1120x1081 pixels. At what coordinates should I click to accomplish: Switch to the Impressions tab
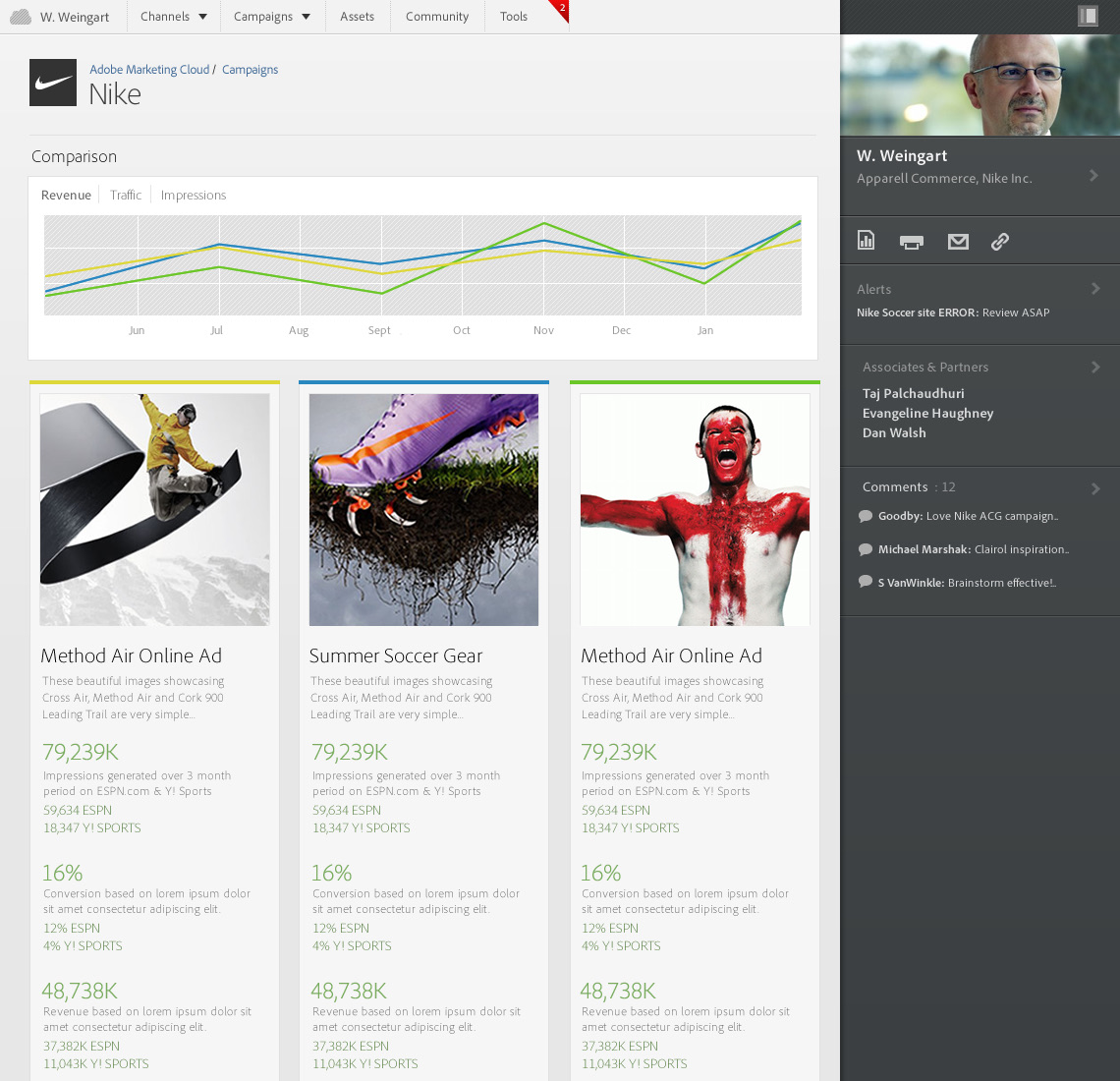pyautogui.click(x=194, y=195)
